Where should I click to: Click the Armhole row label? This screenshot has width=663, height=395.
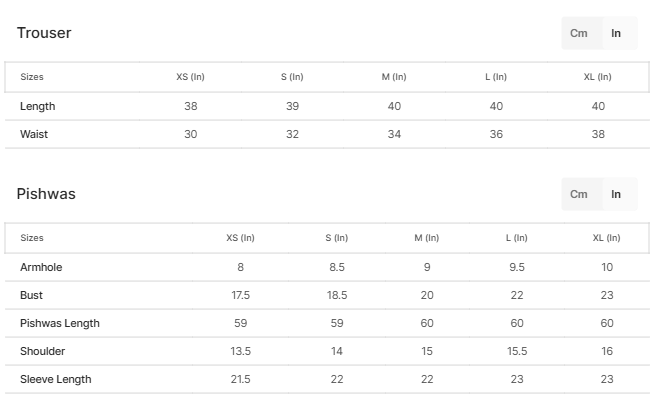click(41, 267)
